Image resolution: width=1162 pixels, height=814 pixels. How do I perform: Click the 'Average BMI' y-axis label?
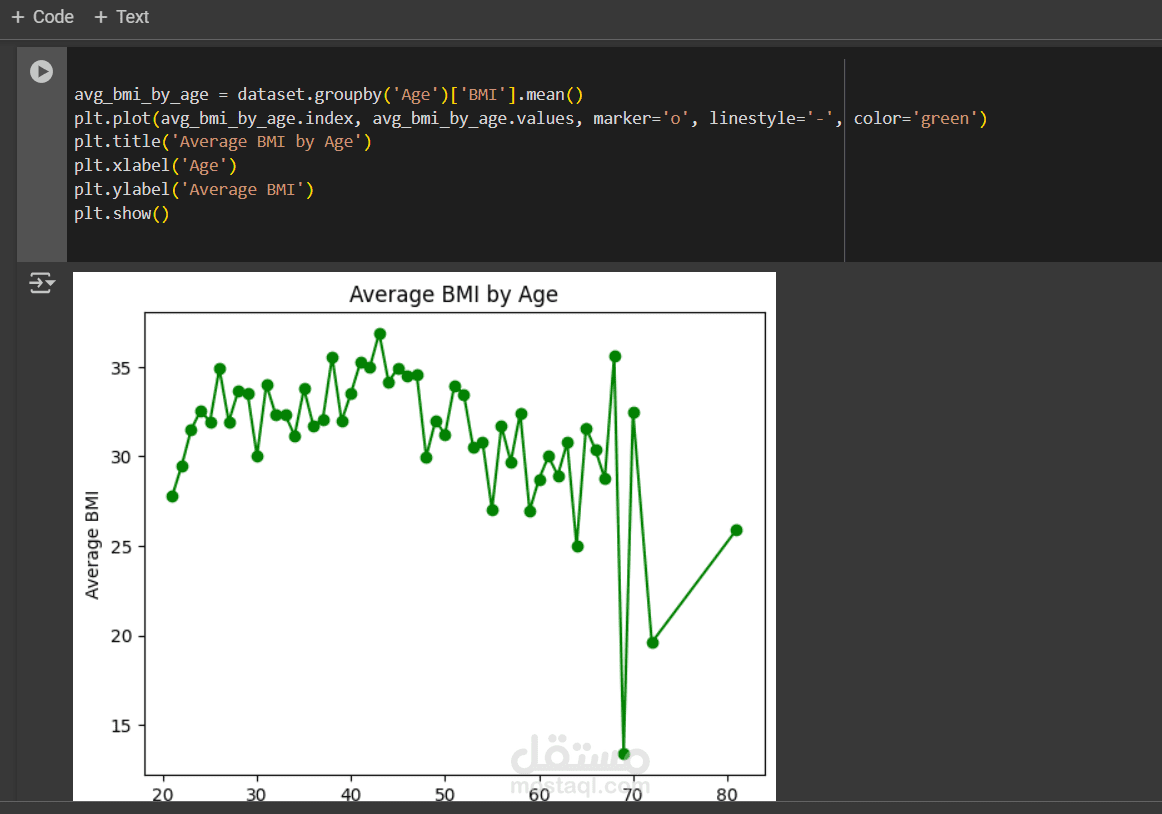click(92, 545)
